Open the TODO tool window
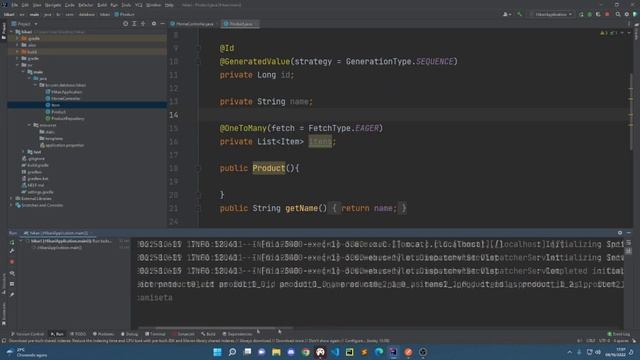 (x=78, y=334)
